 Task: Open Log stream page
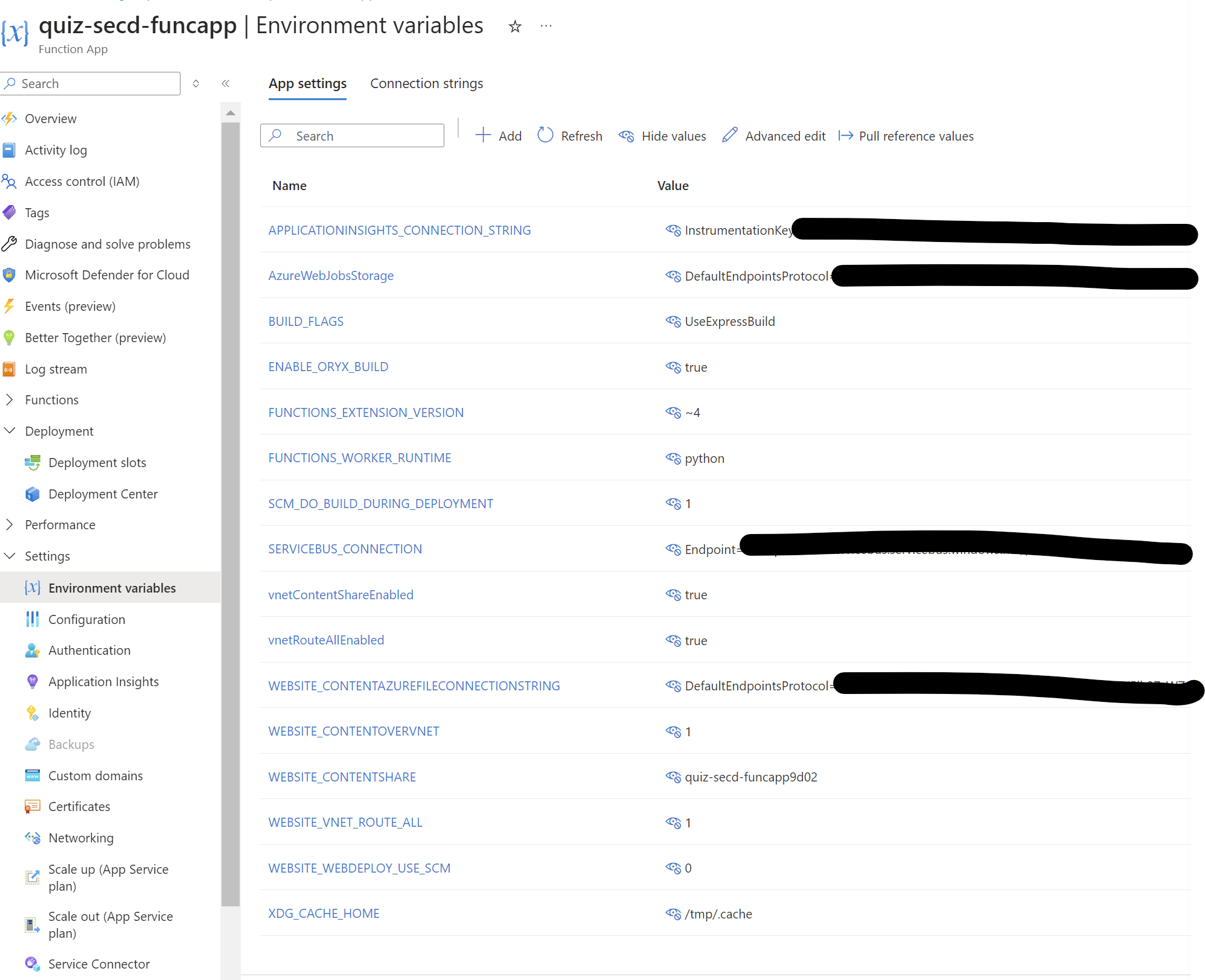click(x=56, y=369)
